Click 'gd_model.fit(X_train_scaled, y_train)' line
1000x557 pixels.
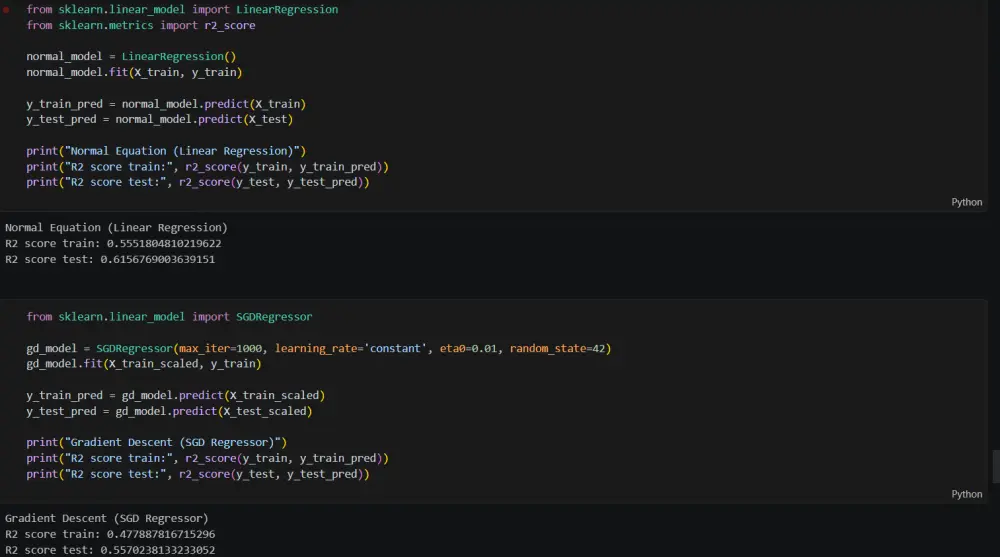click(x=143, y=364)
